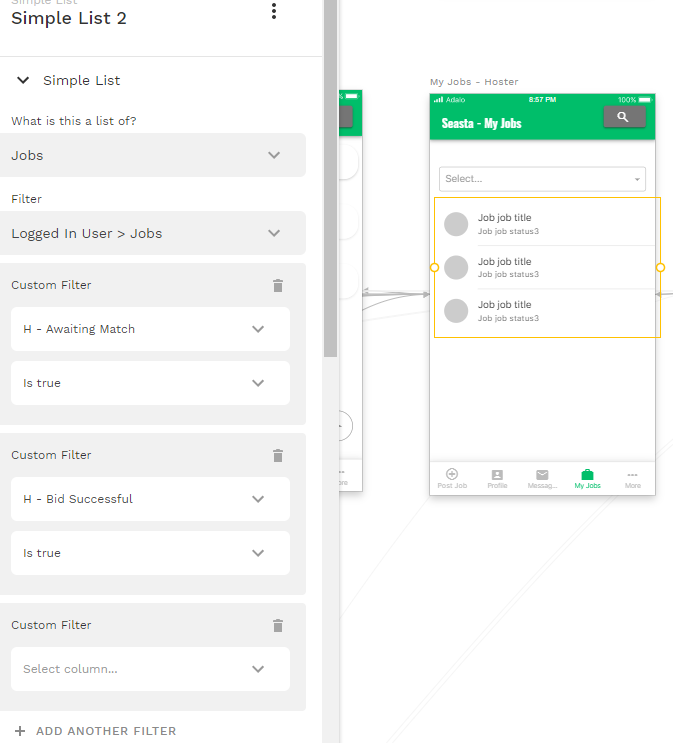The height and width of the screenshot is (743, 673).
Task: Collapse the Simple List section
Action: coord(23,80)
